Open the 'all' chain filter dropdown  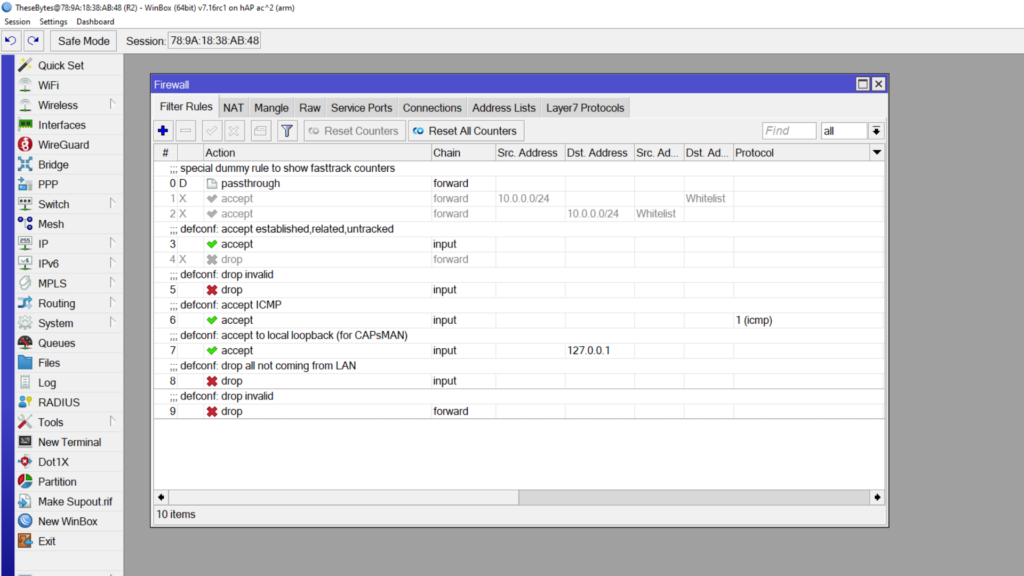click(876, 131)
